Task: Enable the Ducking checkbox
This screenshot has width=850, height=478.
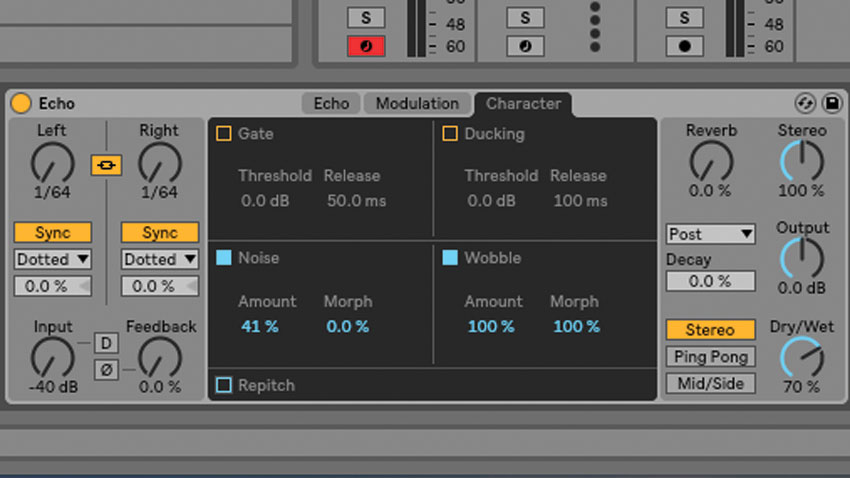Action: point(450,133)
